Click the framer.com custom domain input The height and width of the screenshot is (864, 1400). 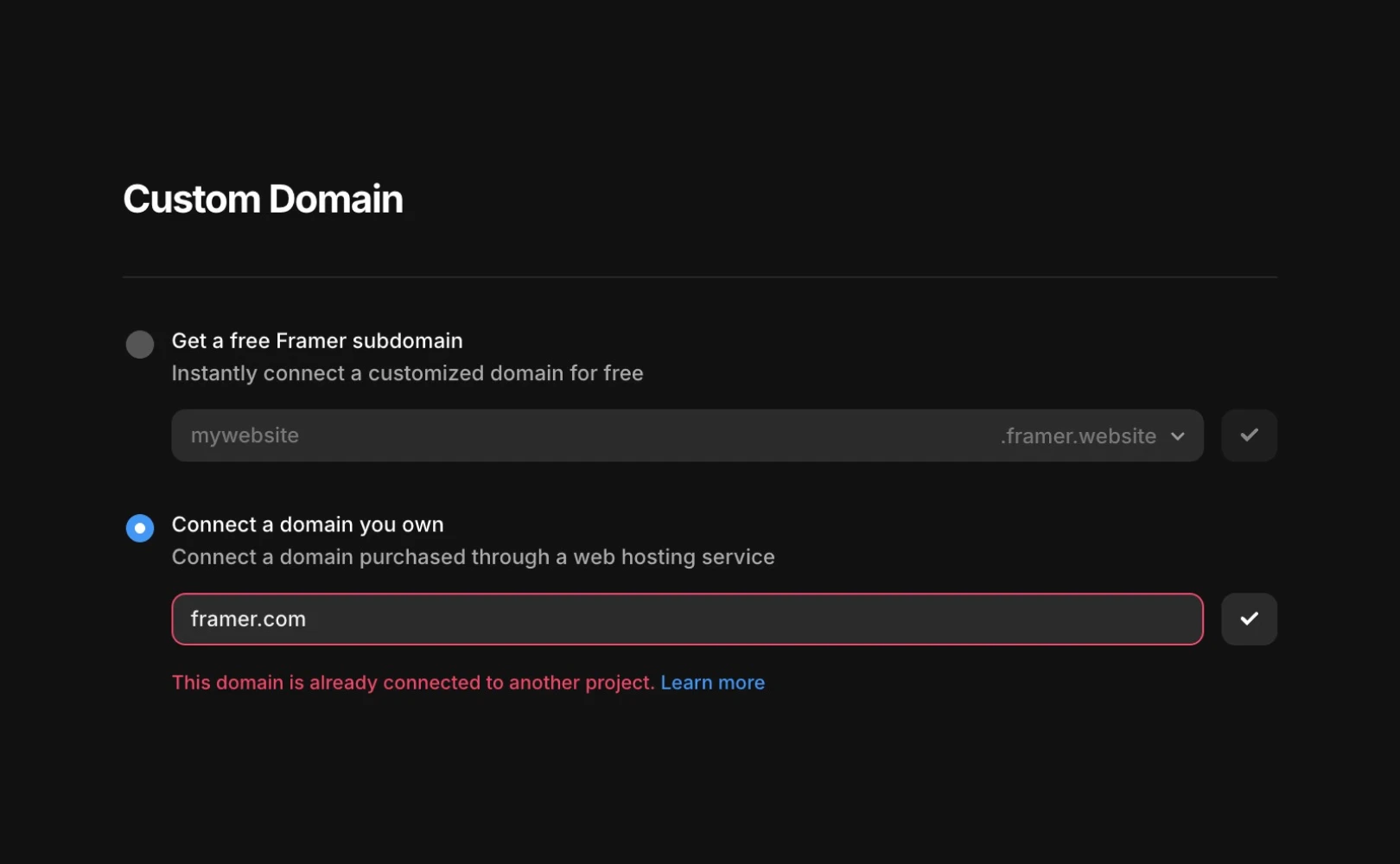[687, 619]
